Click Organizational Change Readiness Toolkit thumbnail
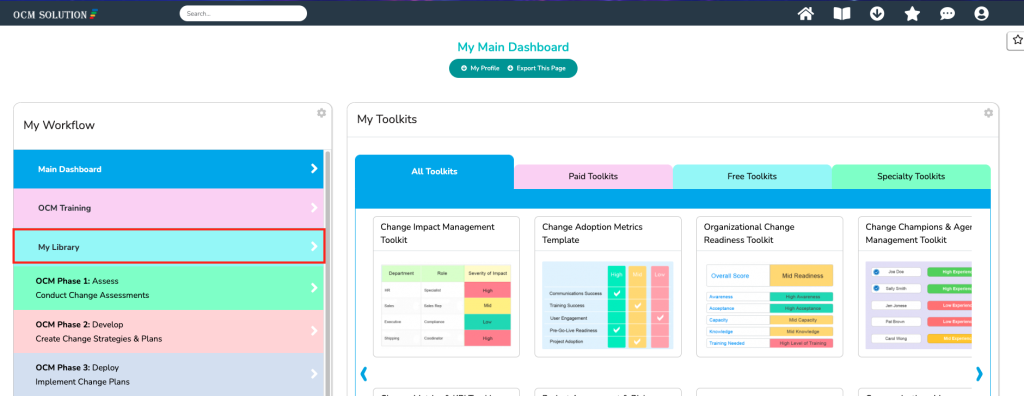1024x396 pixels. point(769,306)
